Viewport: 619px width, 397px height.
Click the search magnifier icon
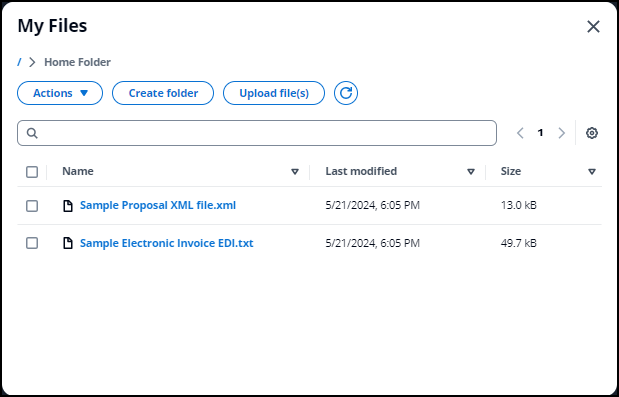pos(32,133)
